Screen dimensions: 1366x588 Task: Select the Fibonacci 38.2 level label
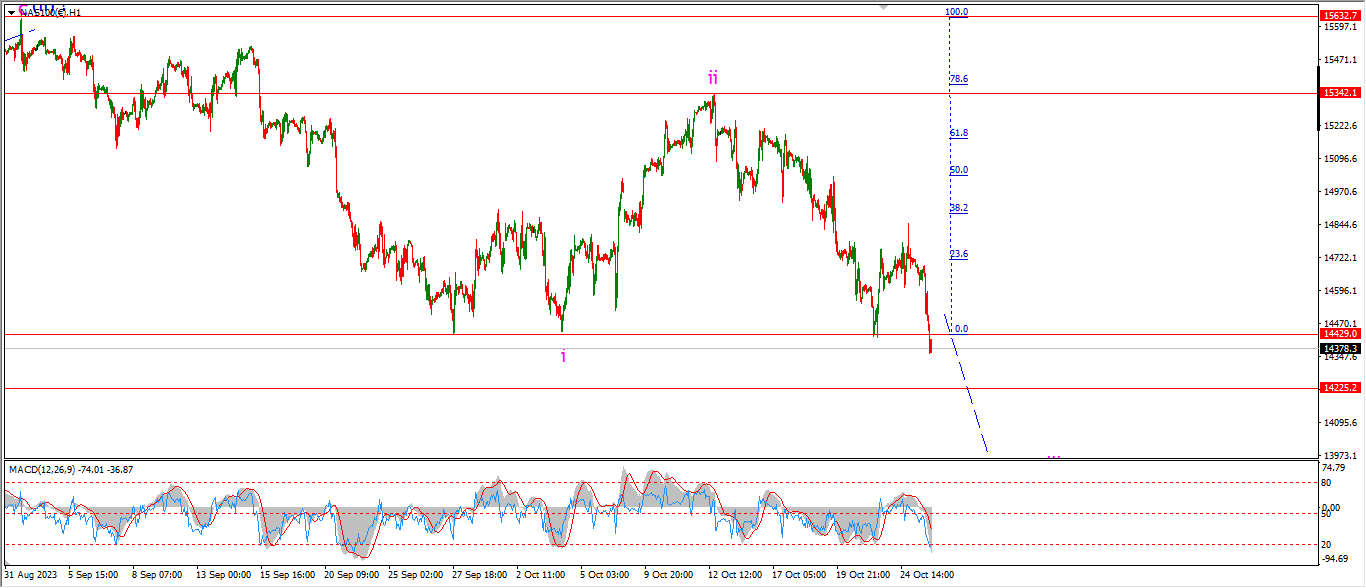(958, 208)
